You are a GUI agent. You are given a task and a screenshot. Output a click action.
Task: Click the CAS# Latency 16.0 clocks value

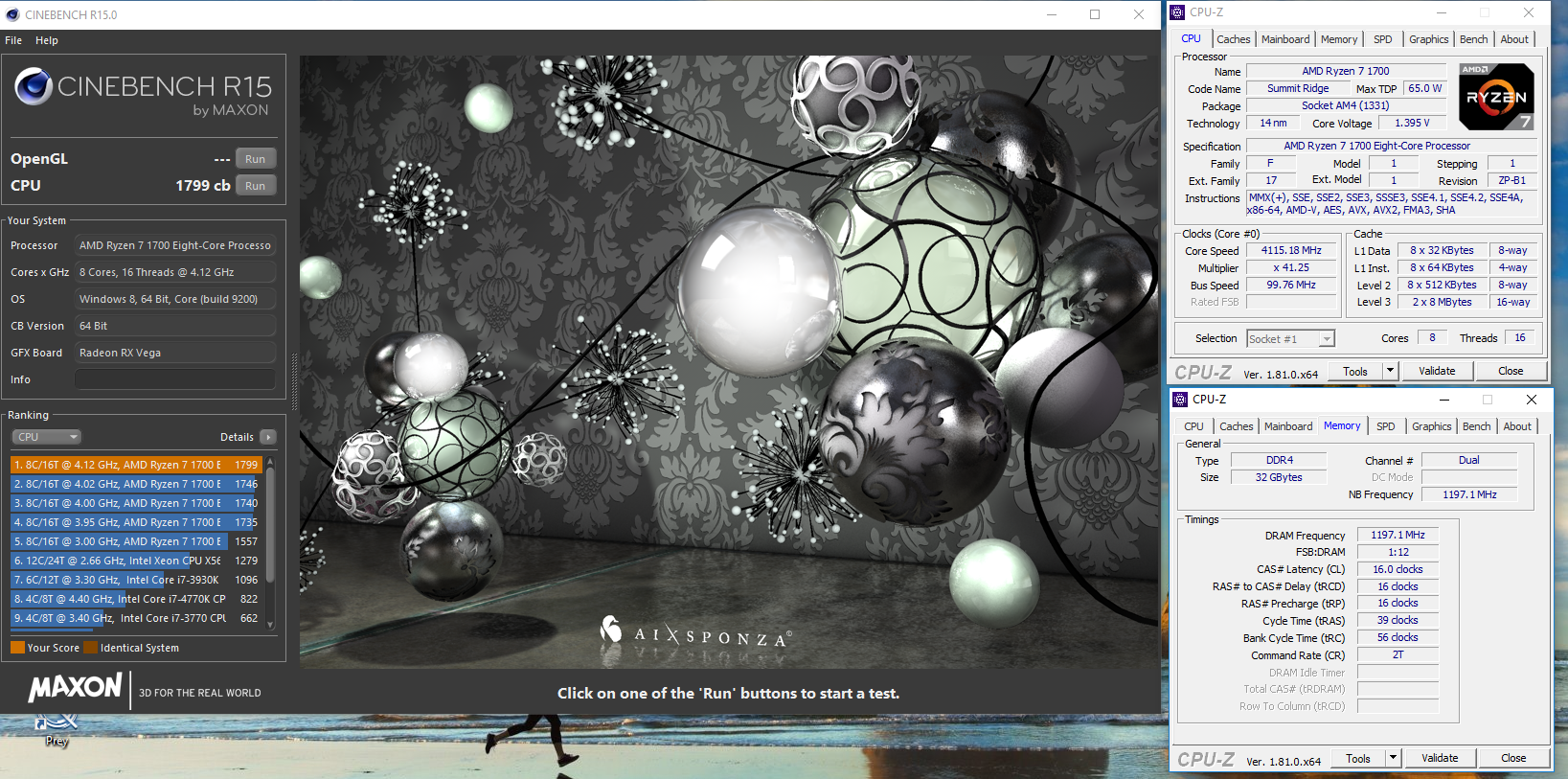(1398, 569)
